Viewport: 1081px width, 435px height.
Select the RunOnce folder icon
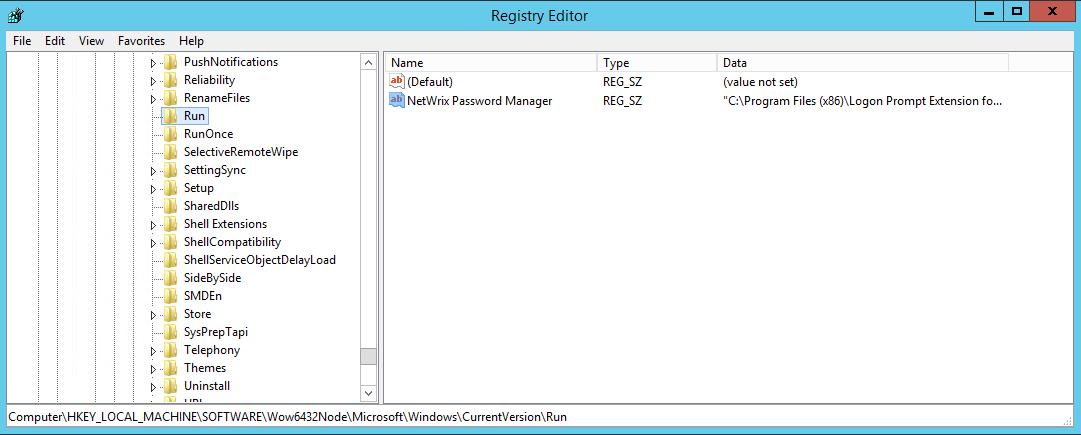pos(170,134)
